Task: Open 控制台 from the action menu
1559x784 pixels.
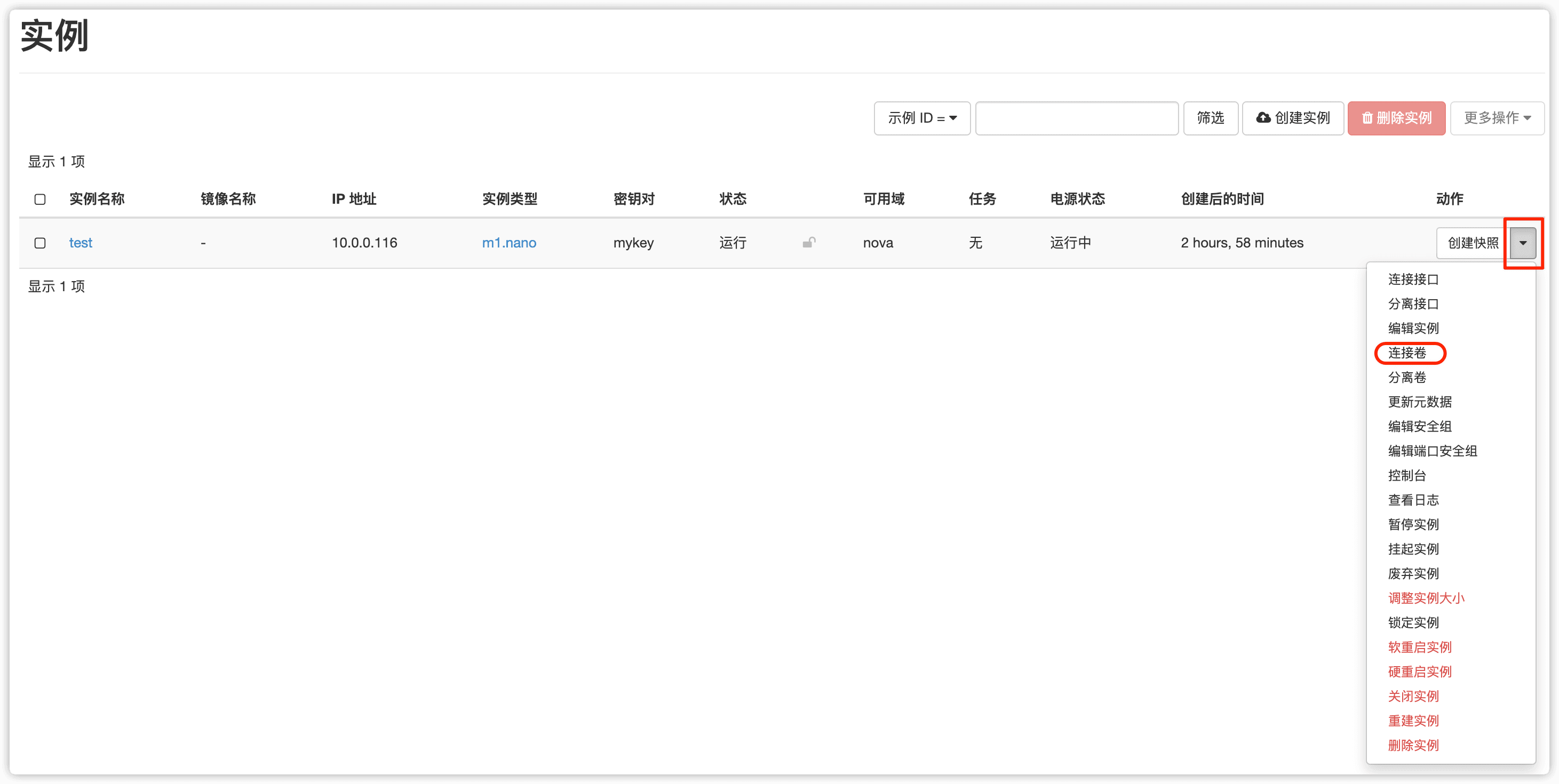Action: tap(1407, 476)
